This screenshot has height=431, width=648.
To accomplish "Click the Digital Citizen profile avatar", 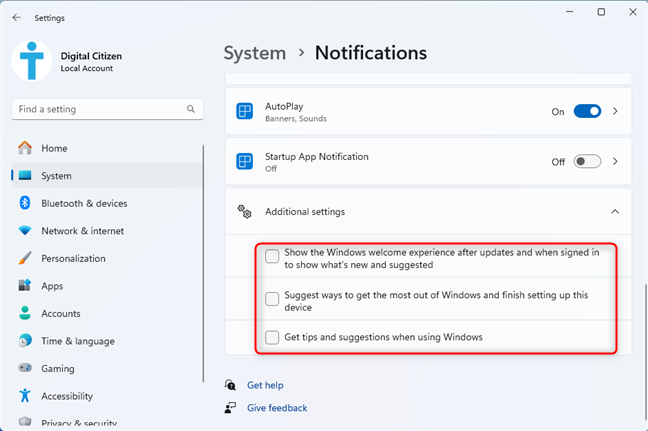I will tap(32, 61).
